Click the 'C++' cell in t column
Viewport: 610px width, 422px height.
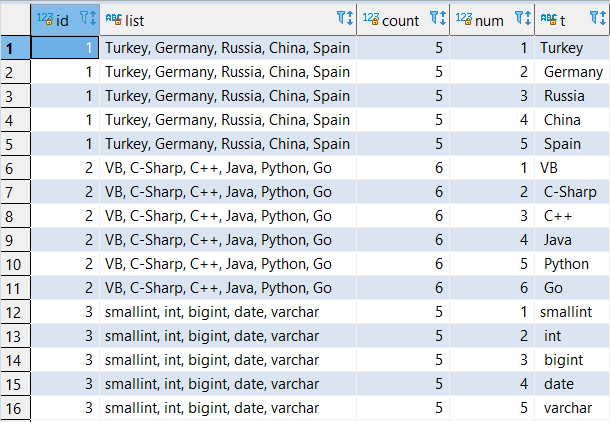(572, 216)
